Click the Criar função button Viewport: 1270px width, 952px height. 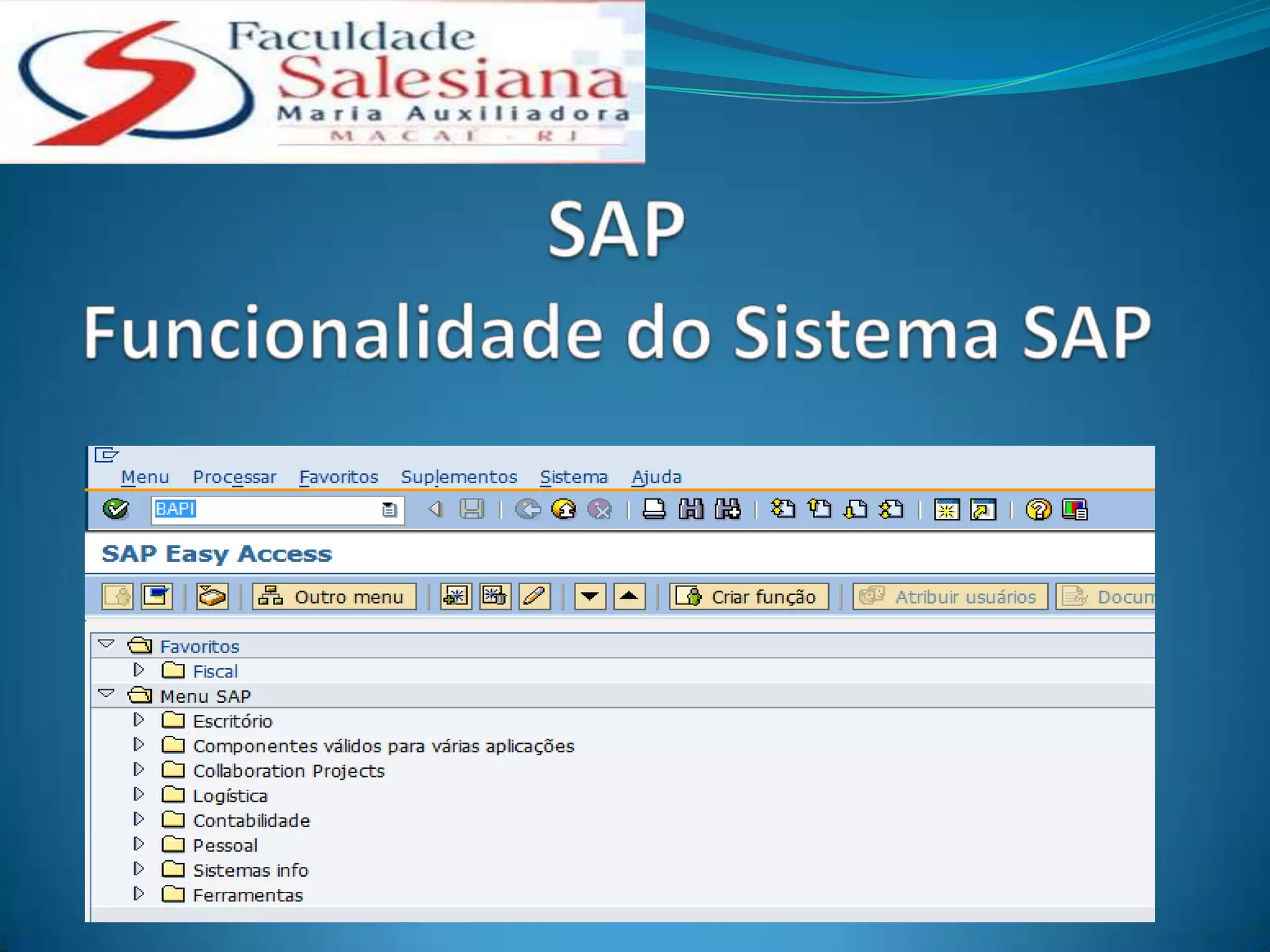tap(748, 596)
